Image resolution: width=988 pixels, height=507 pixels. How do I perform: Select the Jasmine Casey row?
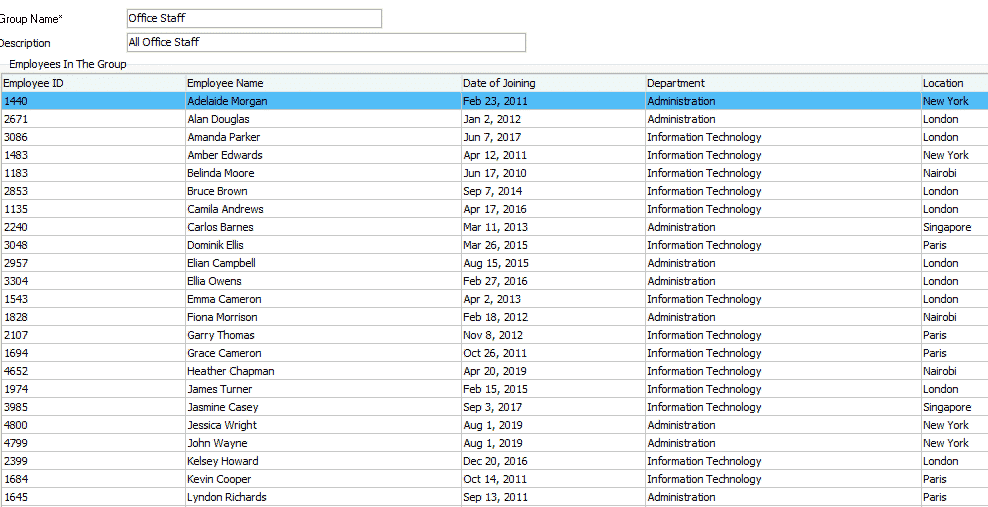coord(495,407)
